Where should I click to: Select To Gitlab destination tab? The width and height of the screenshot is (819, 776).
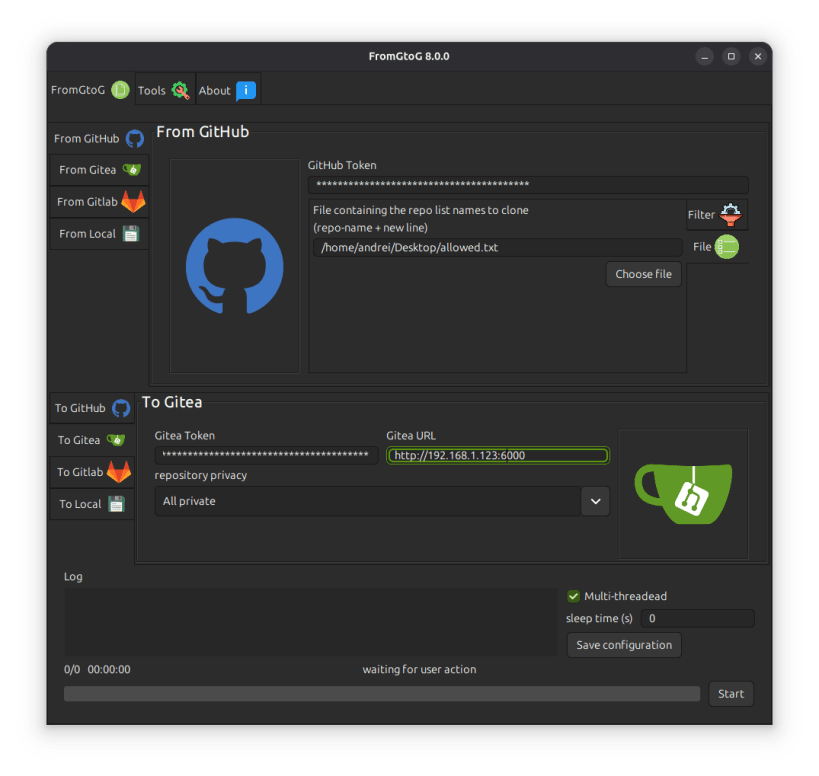[x=92, y=472]
